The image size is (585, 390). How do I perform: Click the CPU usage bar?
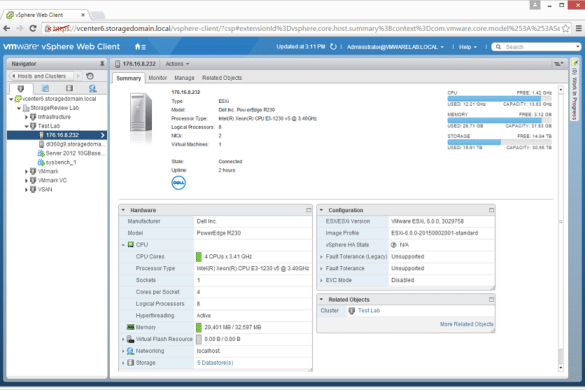pyautogui.click(x=499, y=99)
